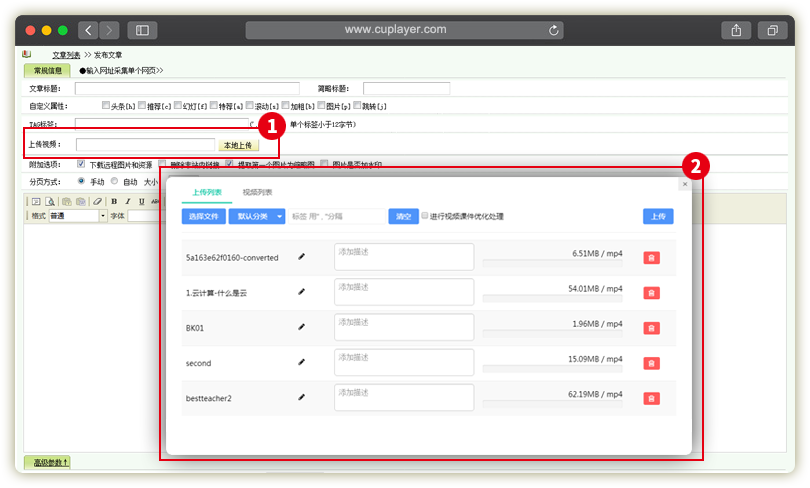Enable the 进行视频课件优化处理 checkbox
The width and height of the screenshot is (810, 488).
tap(426, 216)
